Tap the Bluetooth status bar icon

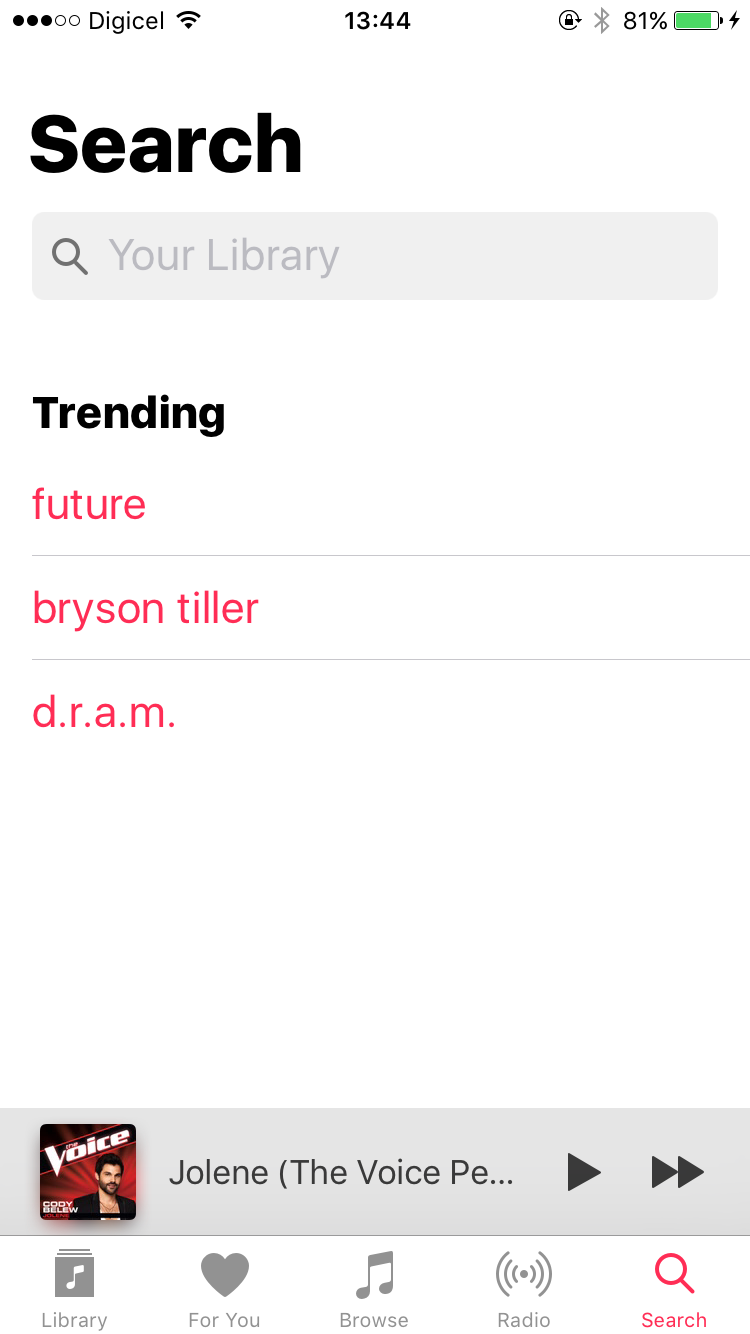(601, 21)
